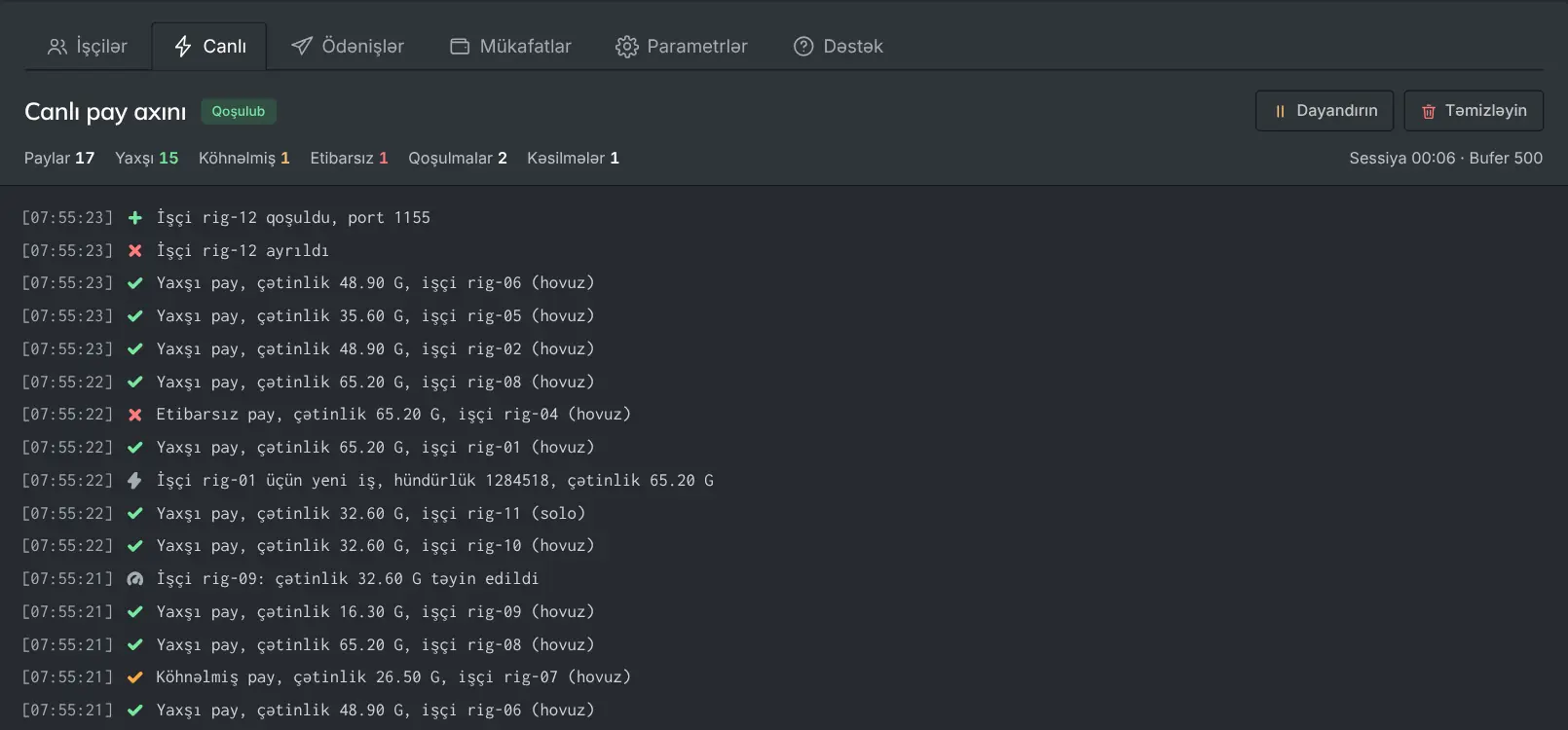Click the gear icon on Parametrlər
Image resolution: width=1568 pixels, height=730 pixels.
click(x=627, y=47)
